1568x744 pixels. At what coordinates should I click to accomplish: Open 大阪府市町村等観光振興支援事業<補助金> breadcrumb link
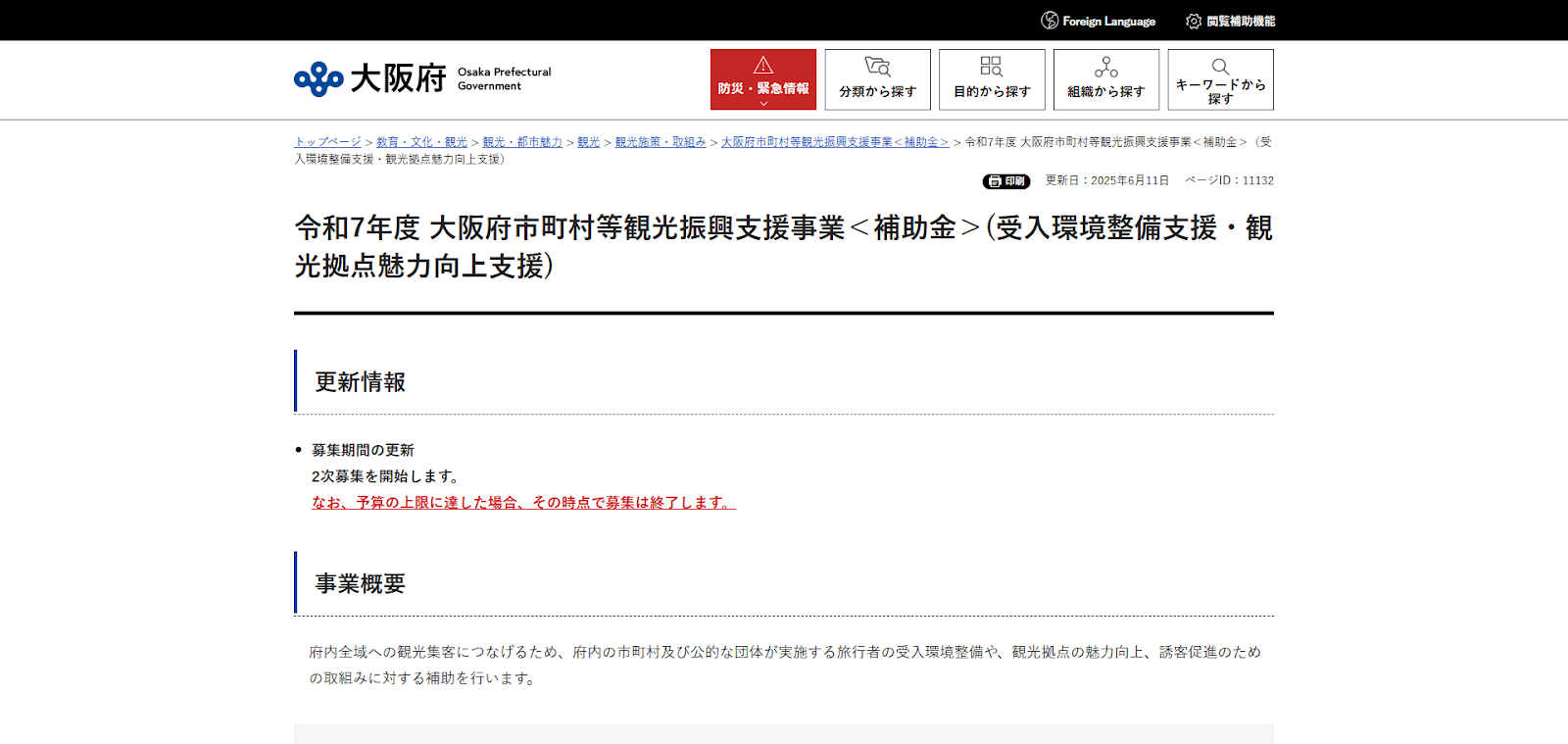coord(835,142)
